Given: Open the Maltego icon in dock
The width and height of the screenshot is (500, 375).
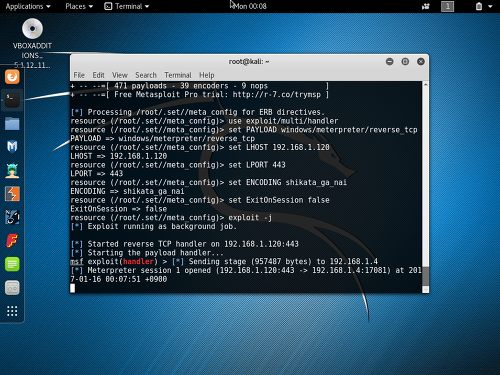Looking at the screenshot, I should pyautogui.click(x=12, y=217).
